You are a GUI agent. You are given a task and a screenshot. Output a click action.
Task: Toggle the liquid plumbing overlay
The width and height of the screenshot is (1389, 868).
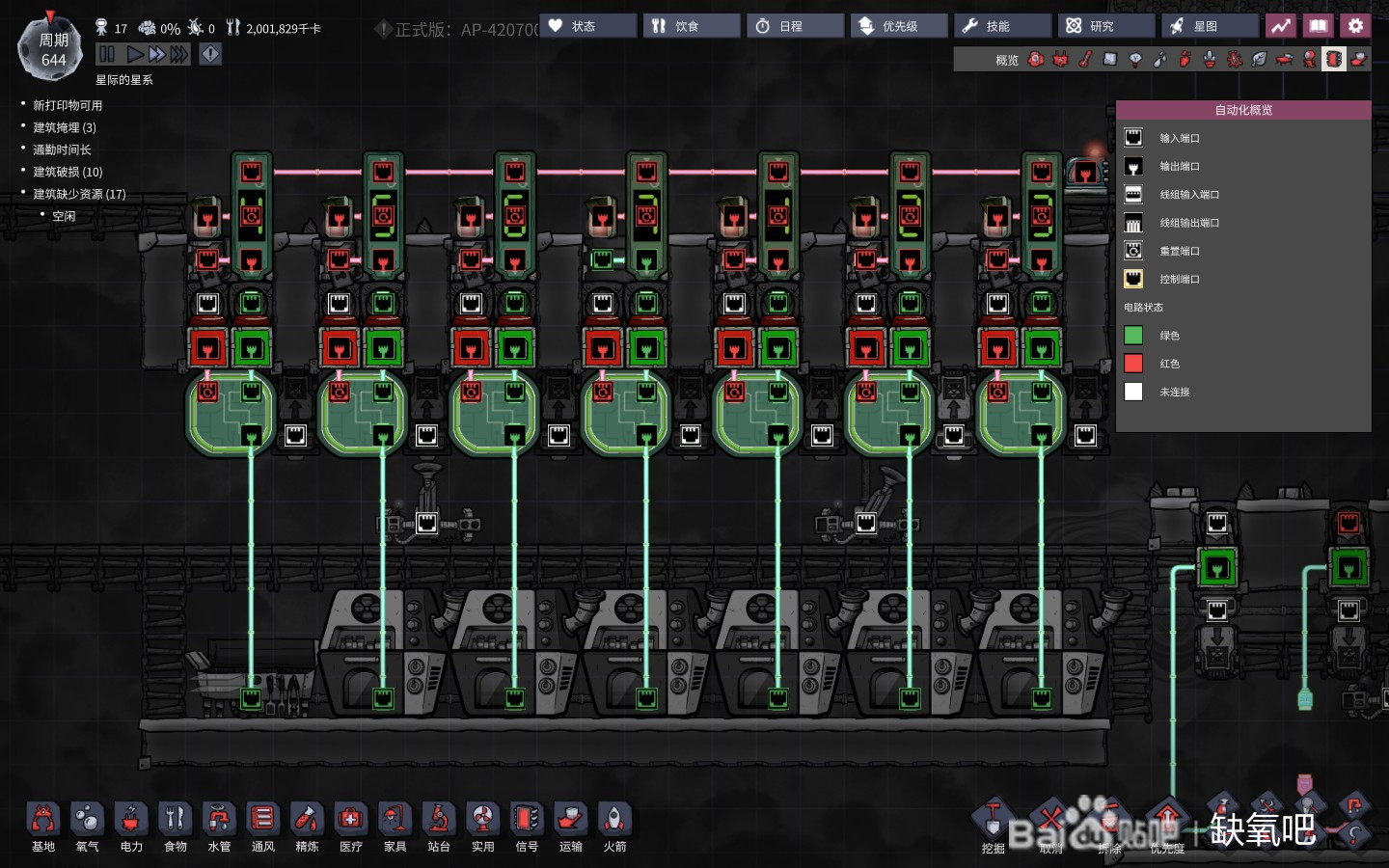click(x=1159, y=60)
